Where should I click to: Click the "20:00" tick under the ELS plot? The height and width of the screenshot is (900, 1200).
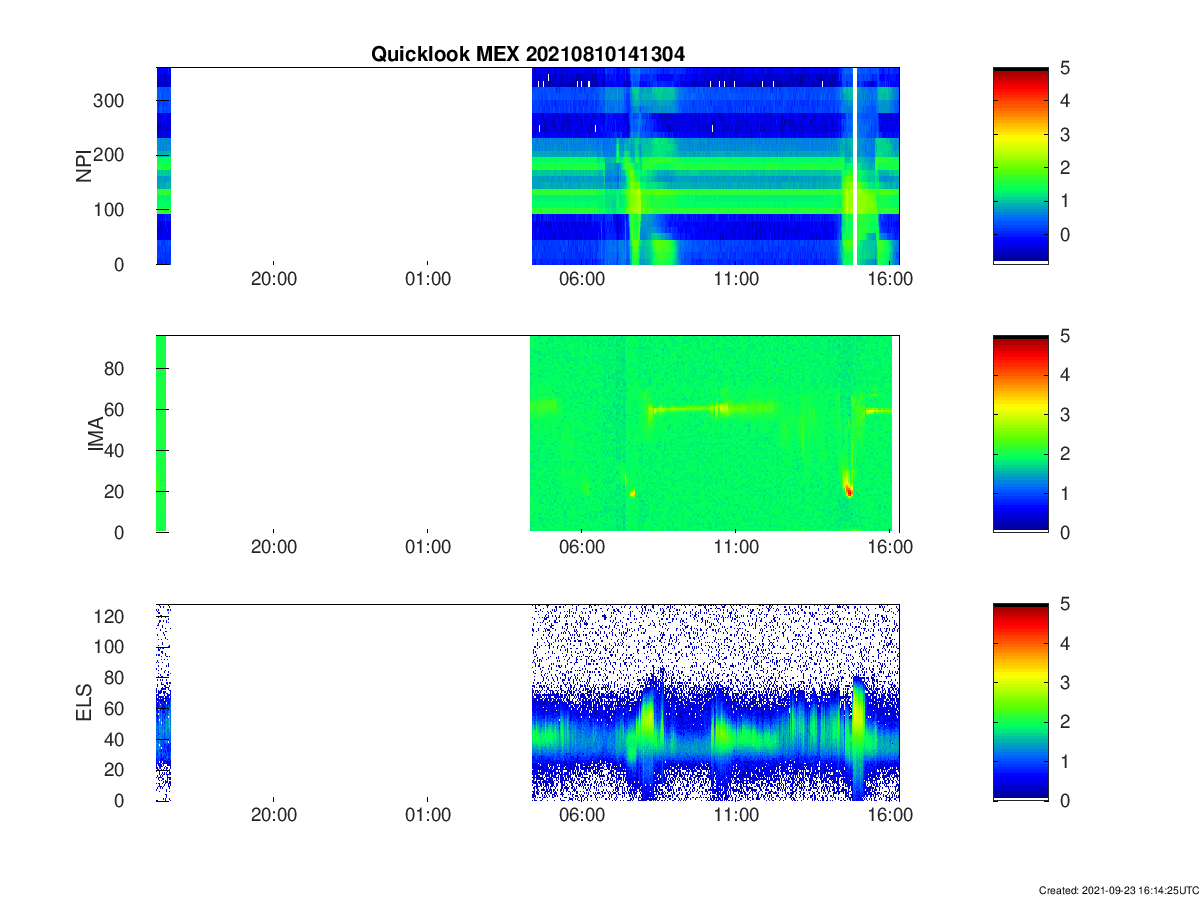[x=273, y=816]
